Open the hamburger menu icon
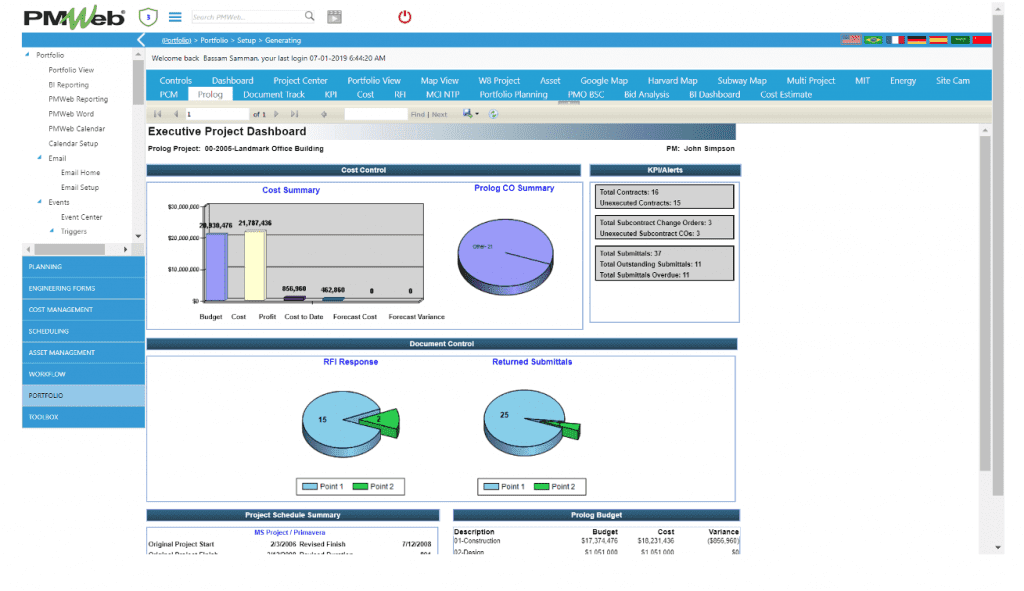Viewport: 1024px width, 591px height. pyautogui.click(x=175, y=17)
